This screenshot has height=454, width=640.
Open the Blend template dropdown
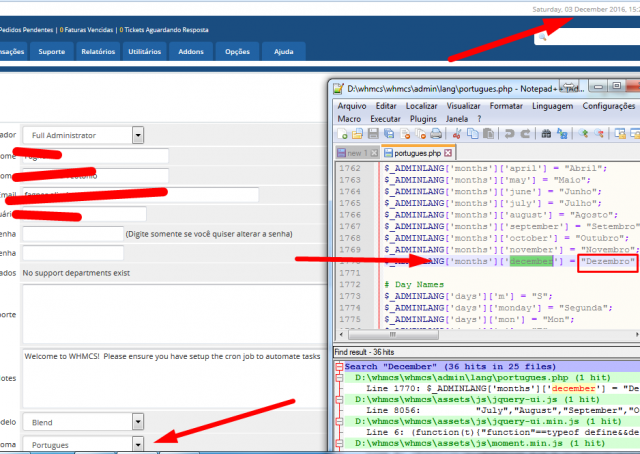[x=138, y=422]
